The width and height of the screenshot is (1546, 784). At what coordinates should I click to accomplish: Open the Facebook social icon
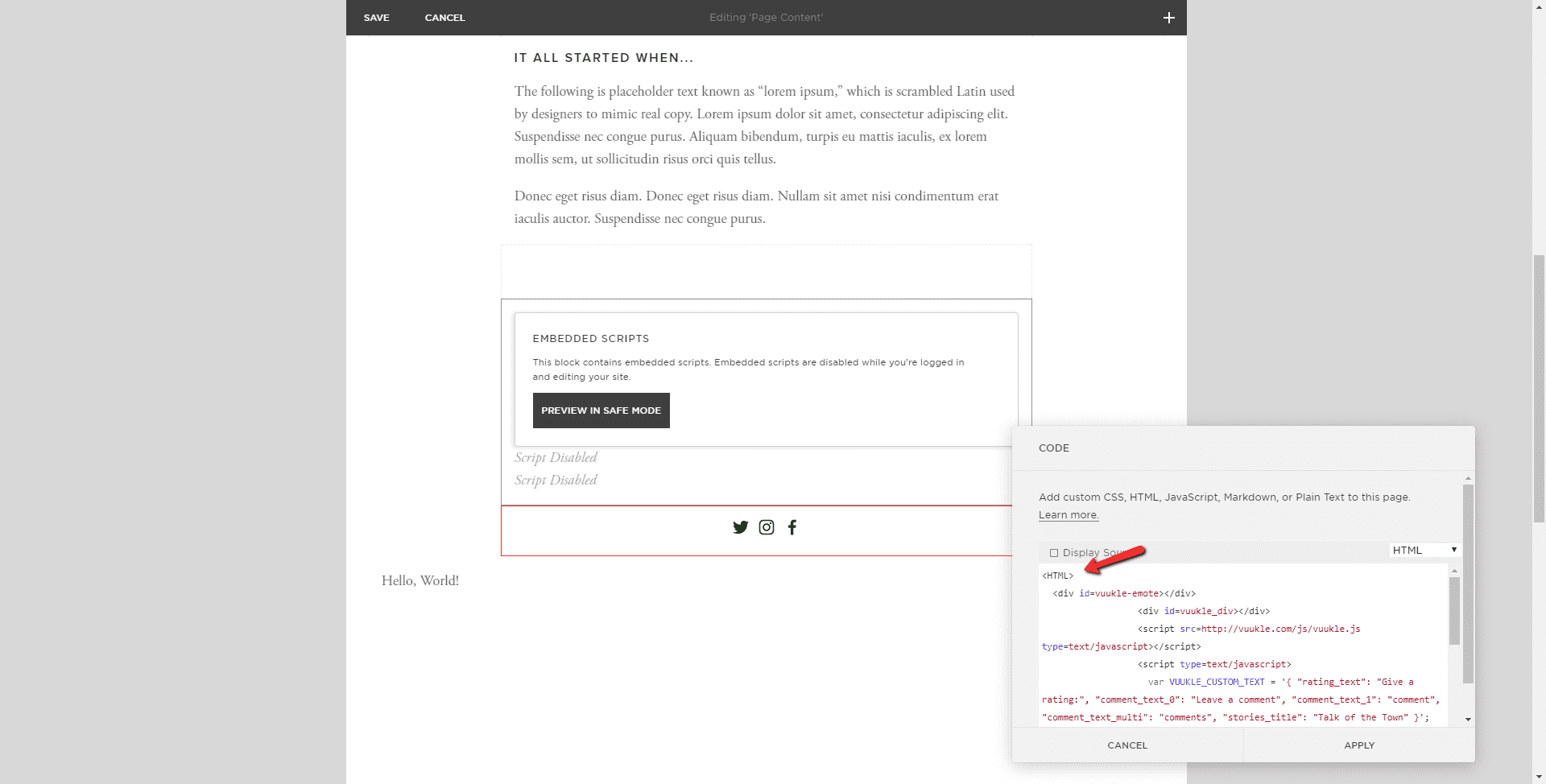792,527
